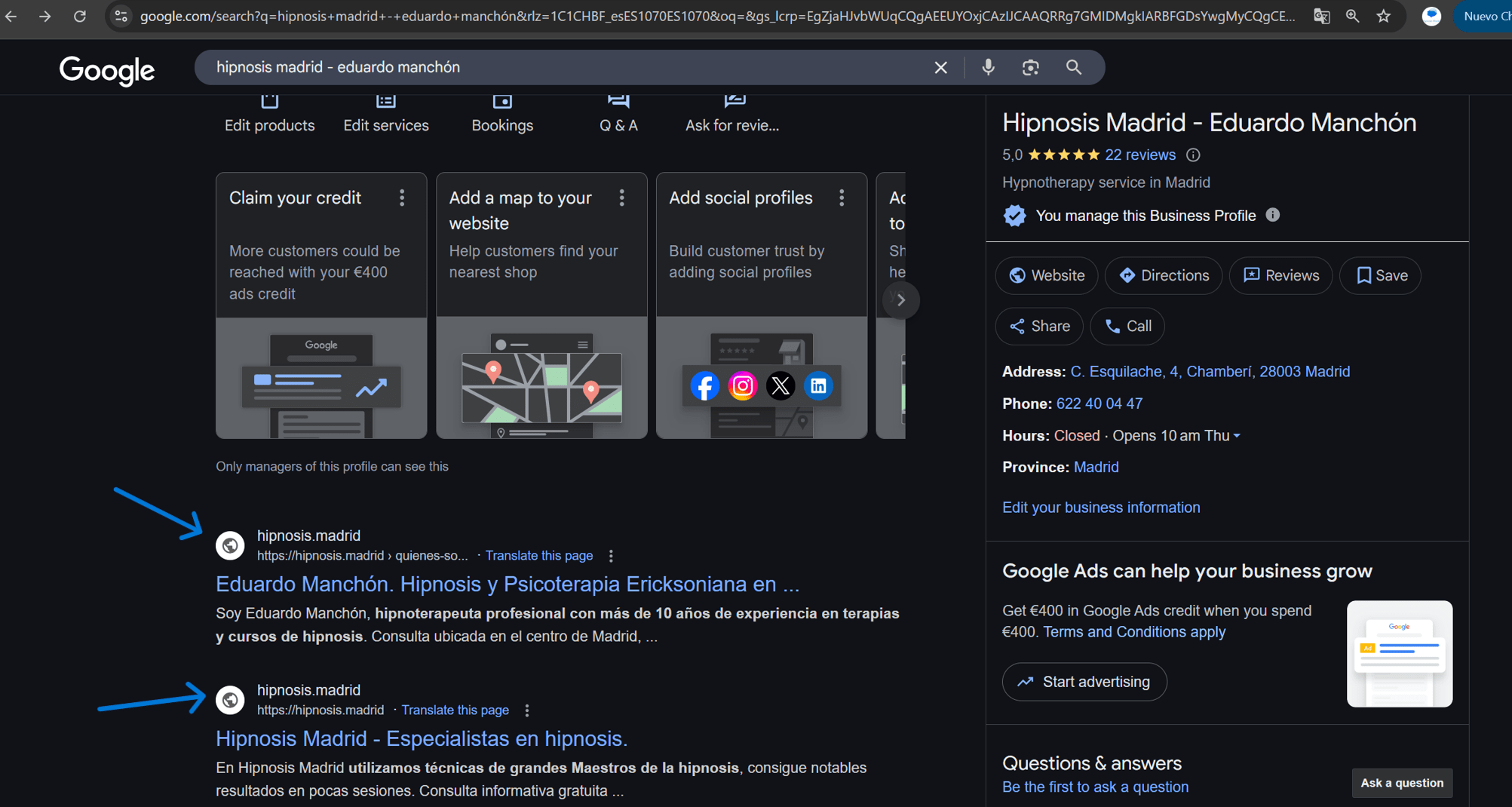The image size is (1512, 807).
Task: Click verified badge beside manage profile text
Action: click(x=1014, y=216)
